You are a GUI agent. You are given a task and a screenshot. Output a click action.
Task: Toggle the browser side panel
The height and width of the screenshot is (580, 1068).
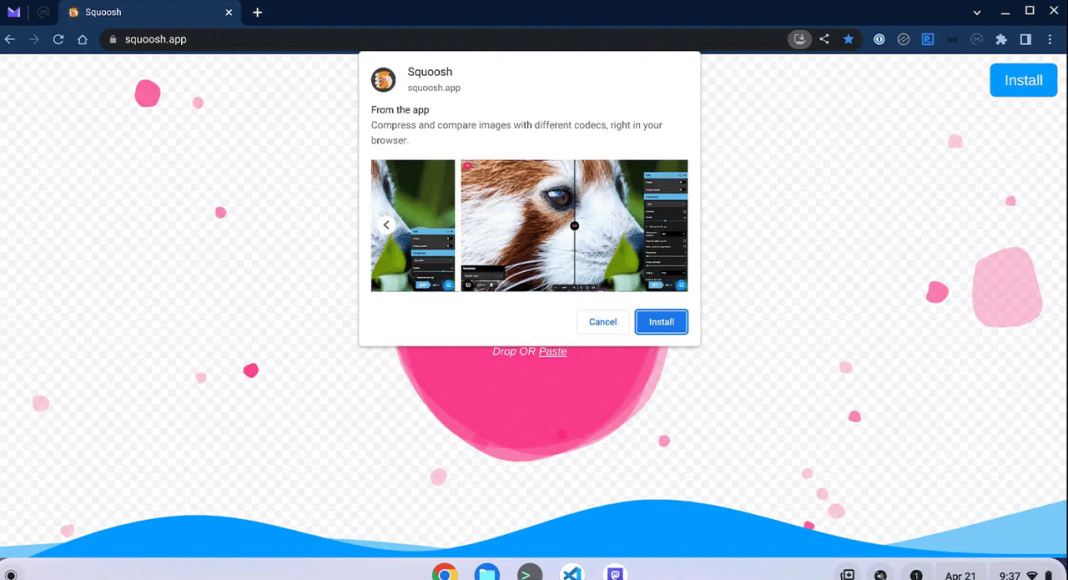coord(1025,39)
